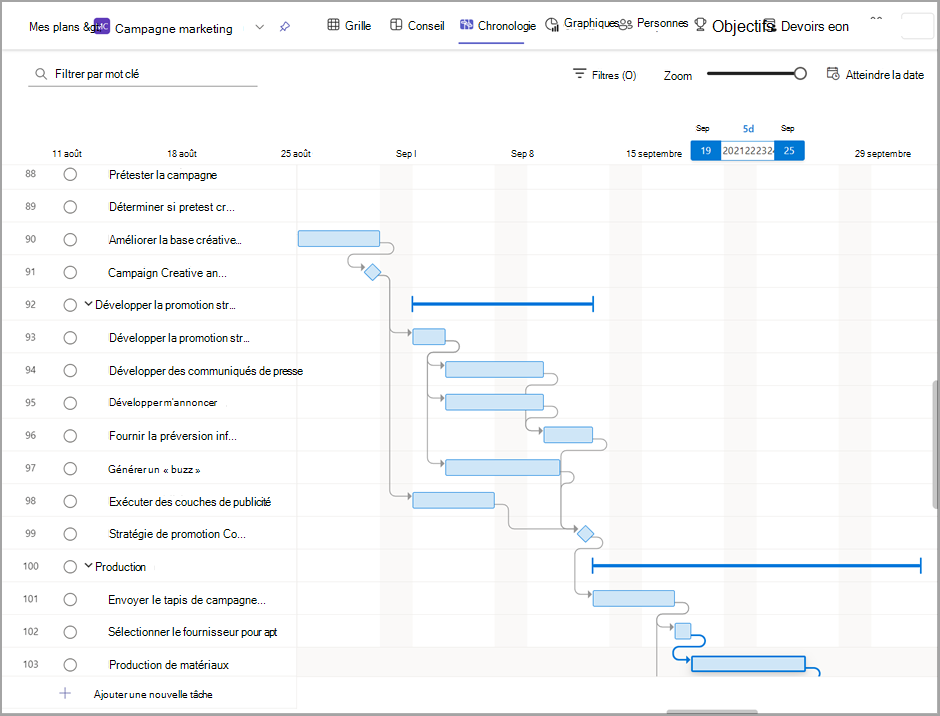Open the Devoirs tab
This screenshot has width=940, height=716.
point(806,26)
